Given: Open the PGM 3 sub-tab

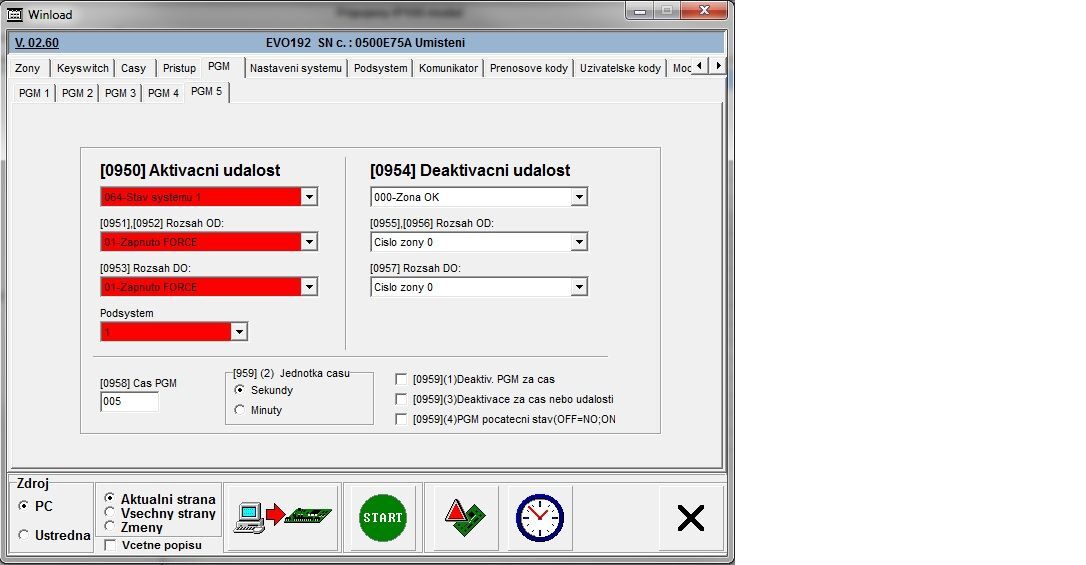Looking at the screenshot, I should click(x=120, y=93).
